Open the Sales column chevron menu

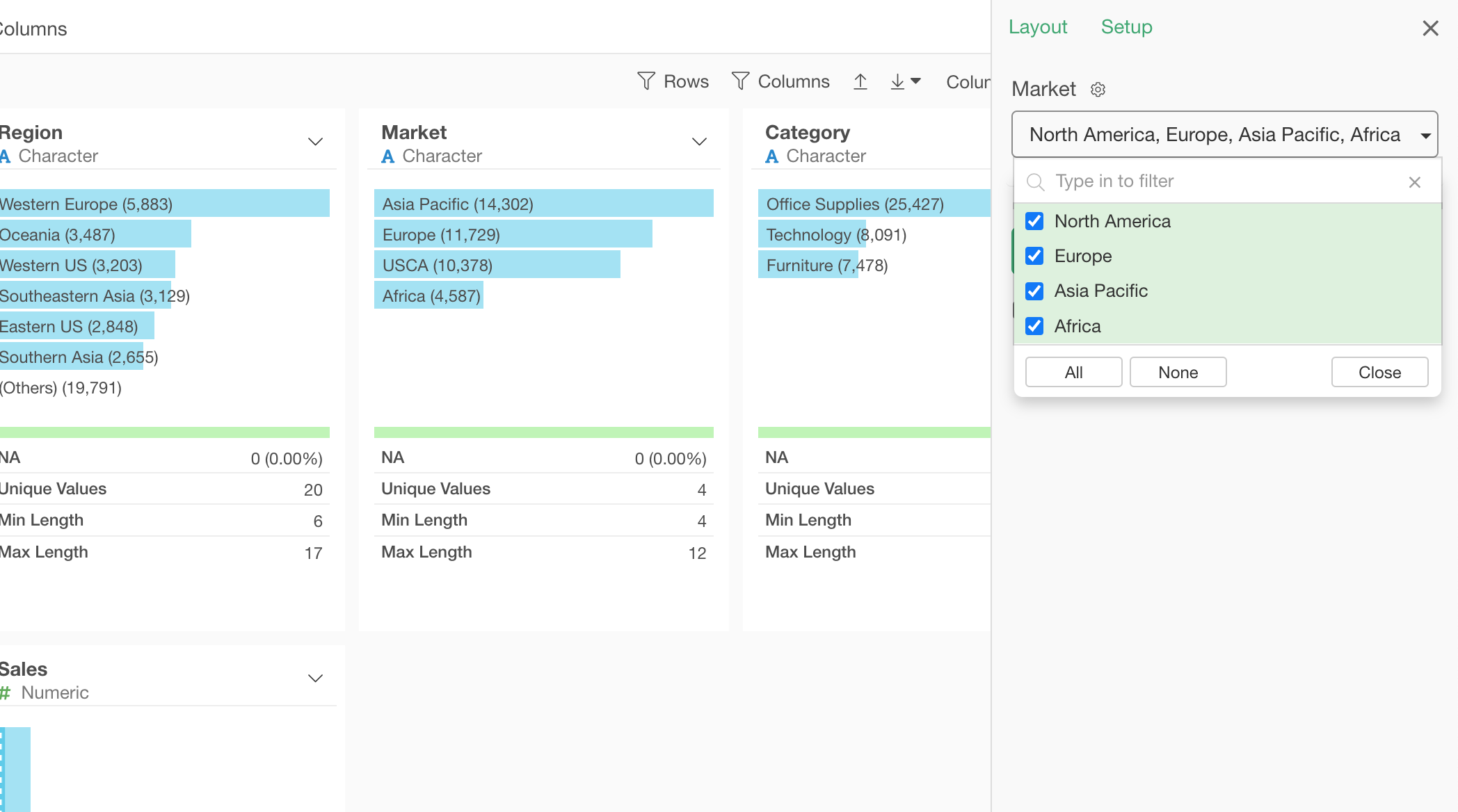click(x=315, y=679)
